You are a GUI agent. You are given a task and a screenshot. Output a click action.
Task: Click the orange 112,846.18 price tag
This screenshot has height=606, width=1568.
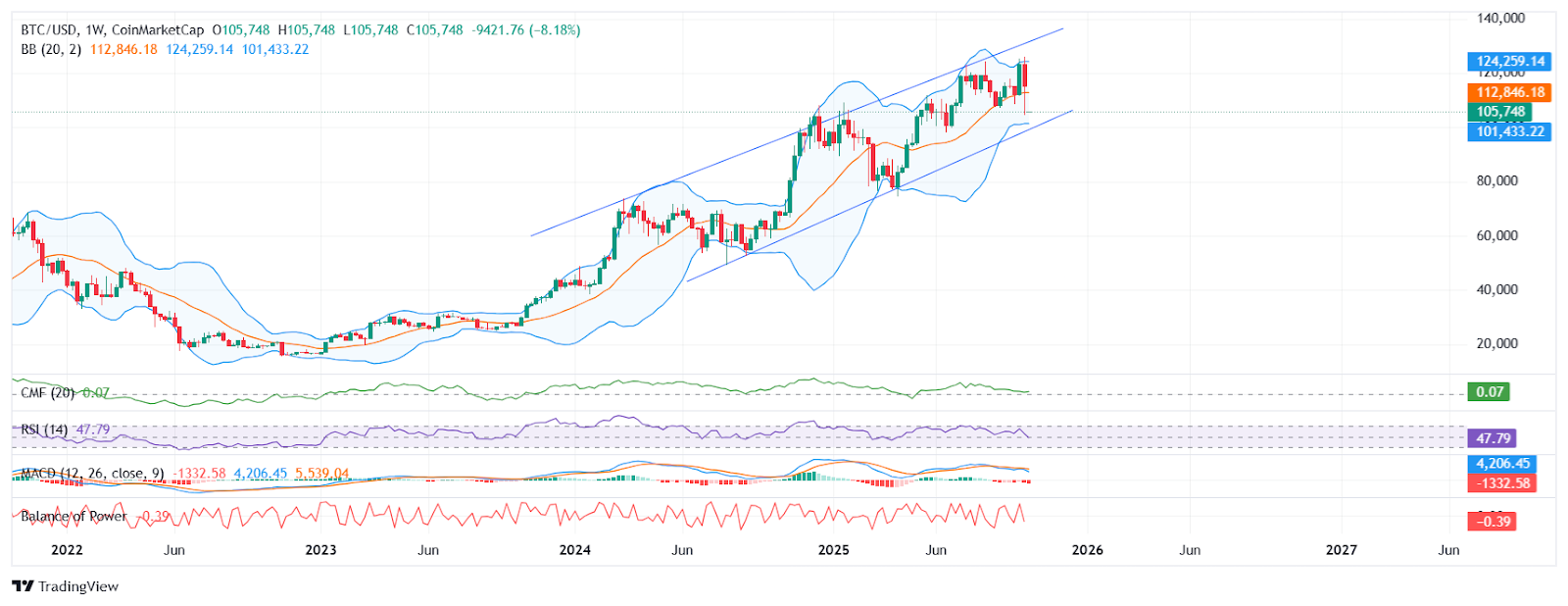click(x=1509, y=92)
